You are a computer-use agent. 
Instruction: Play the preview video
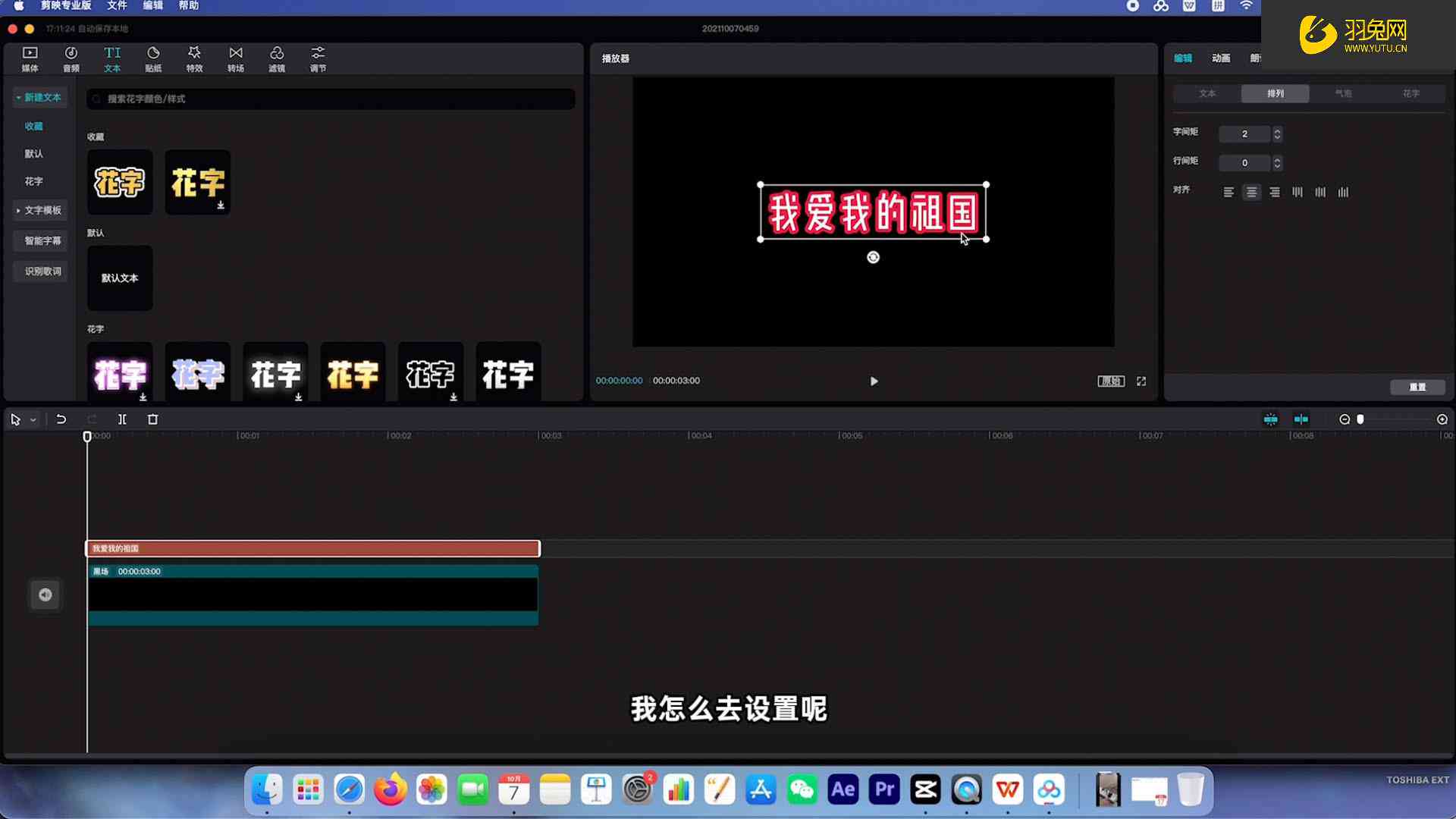coord(874,381)
